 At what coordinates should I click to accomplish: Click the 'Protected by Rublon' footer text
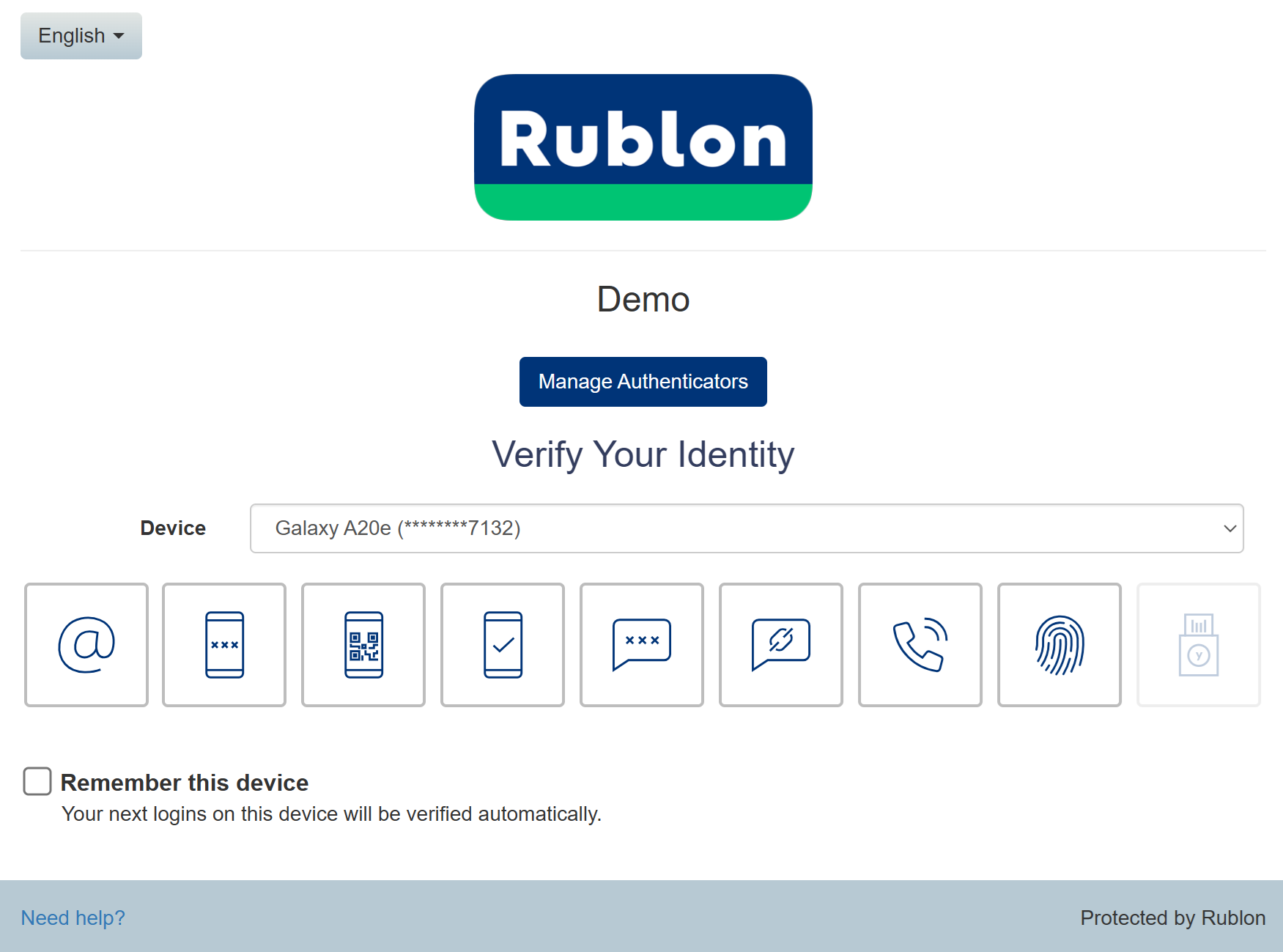[x=1172, y=918]
